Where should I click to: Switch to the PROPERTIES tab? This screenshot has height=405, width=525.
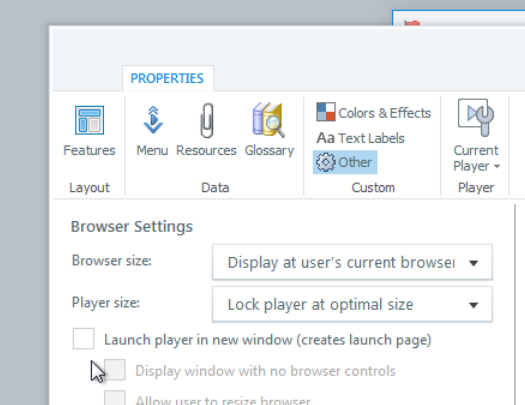167,78
